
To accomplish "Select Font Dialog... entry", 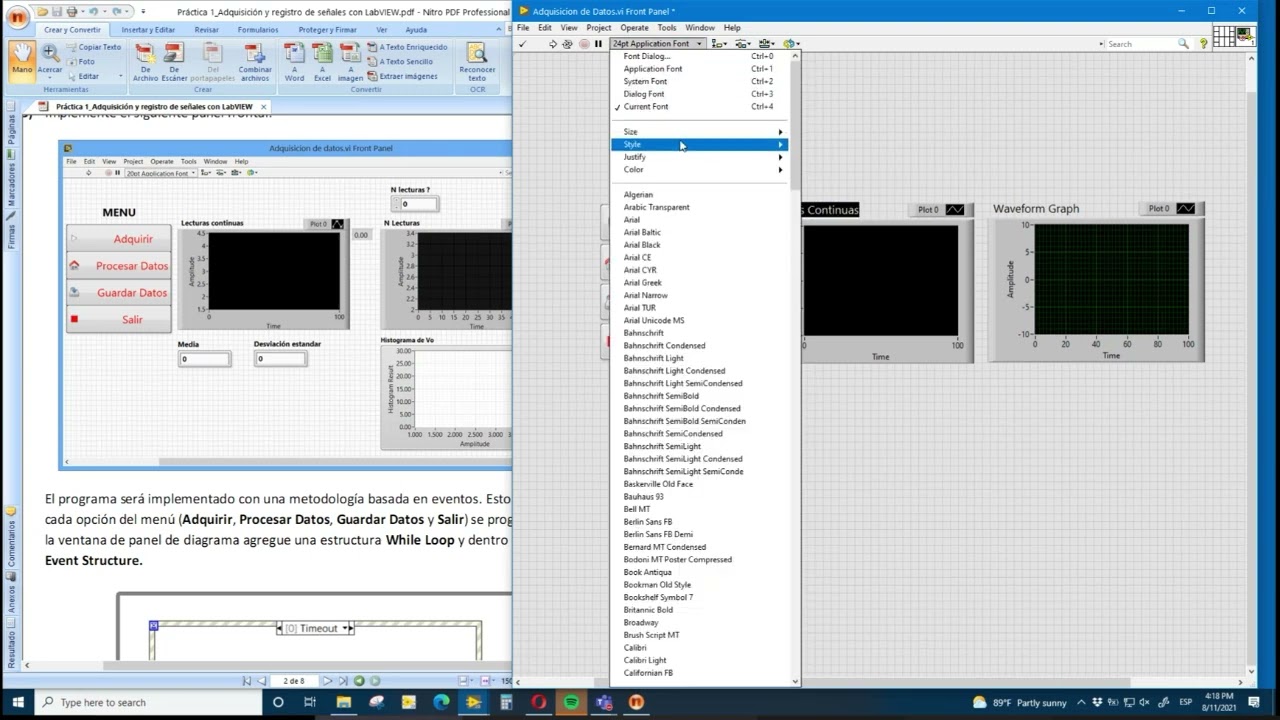I will coord(647,57).
